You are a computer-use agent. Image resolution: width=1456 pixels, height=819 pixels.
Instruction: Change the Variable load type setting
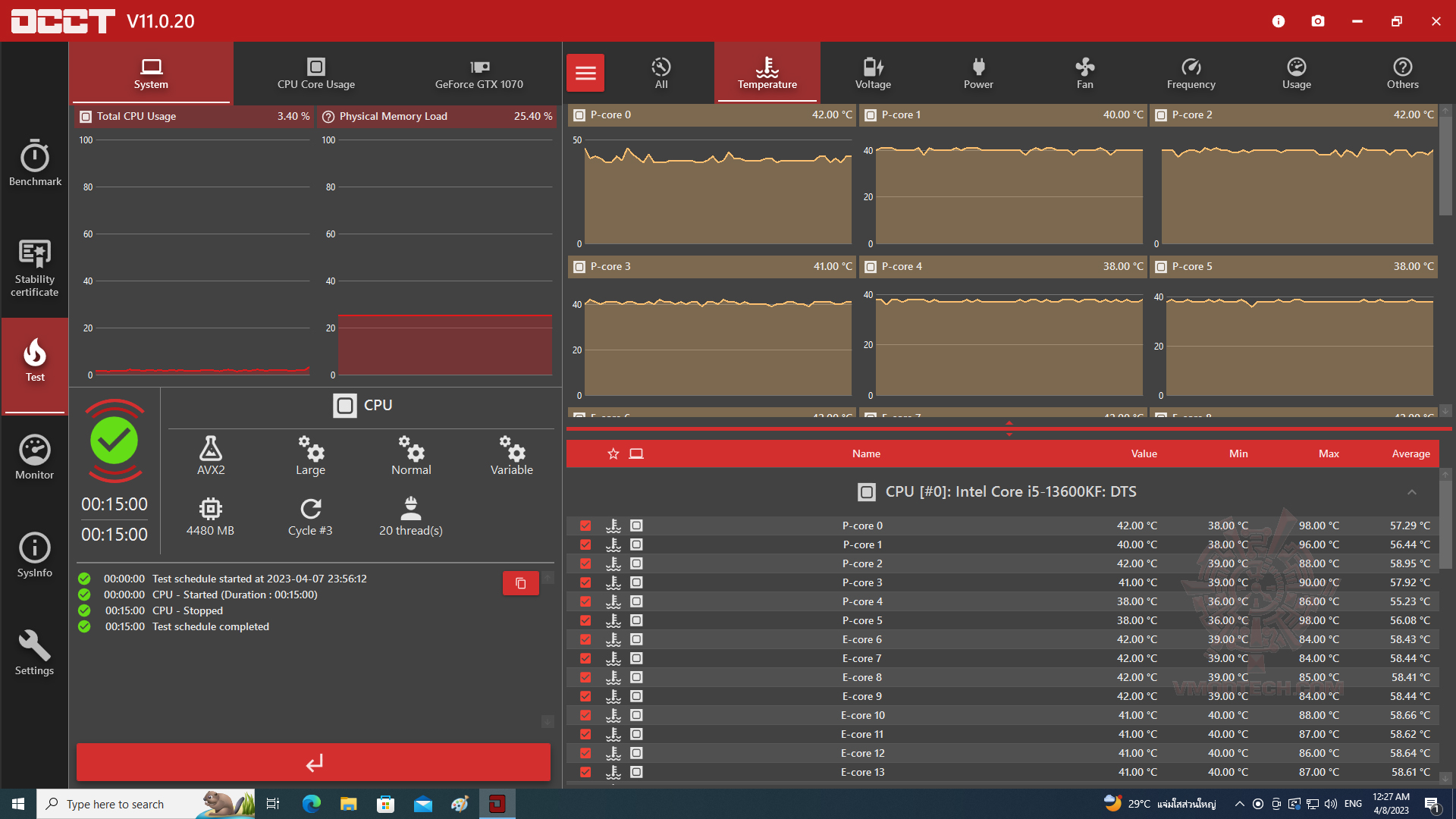[x=511, y=456]
